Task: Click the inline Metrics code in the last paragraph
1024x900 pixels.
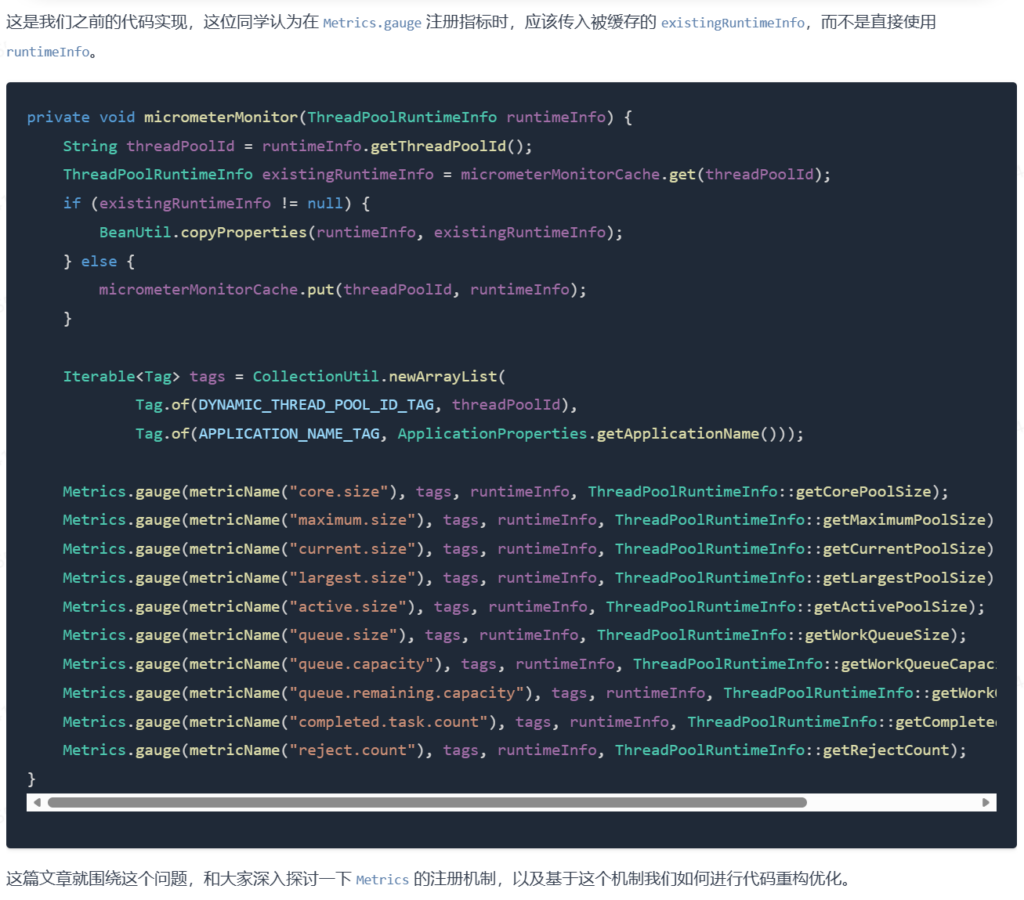Action: (x=382, y=880)
